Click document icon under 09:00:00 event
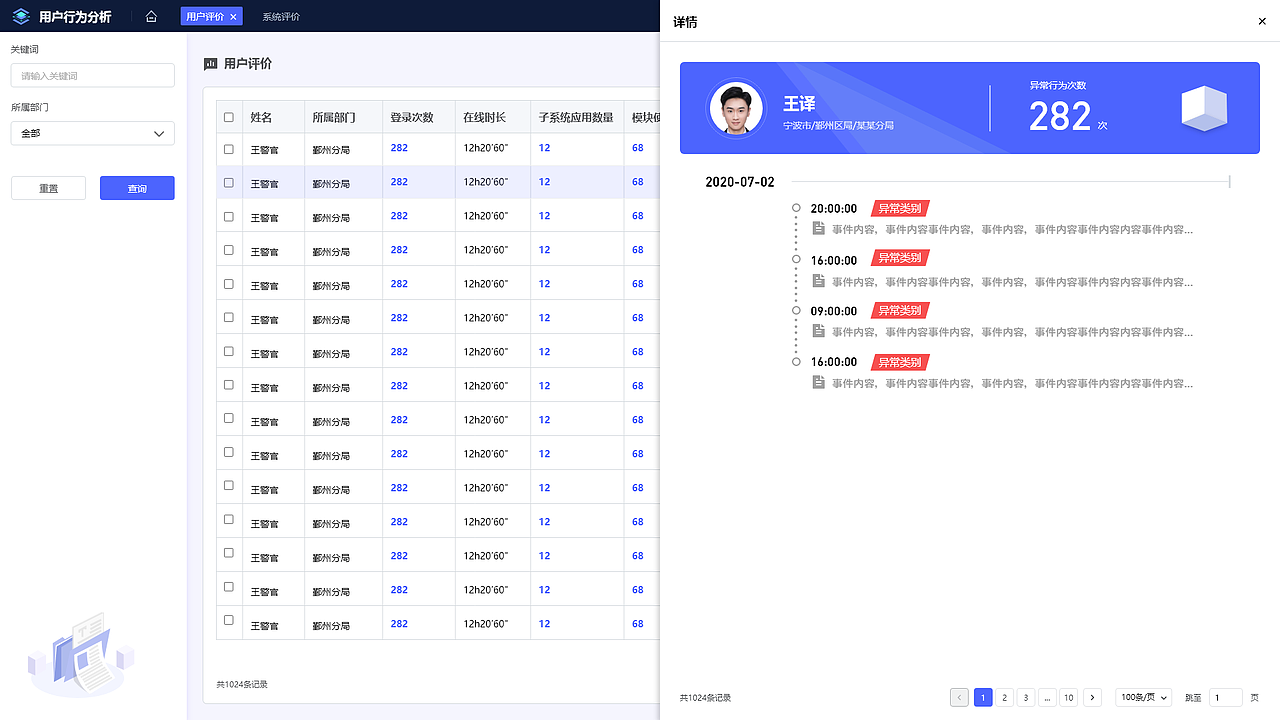 tap(818, 331)
